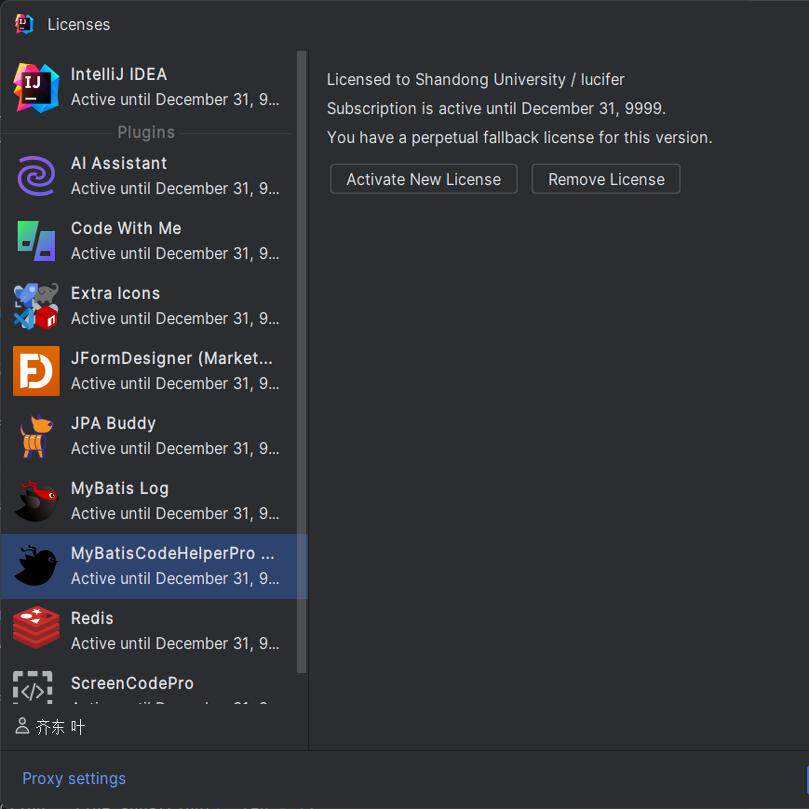Click the AI Assistant spiral icon
Image resolution: width=809 pixels, height=809 pixels.
pos(36,176)
